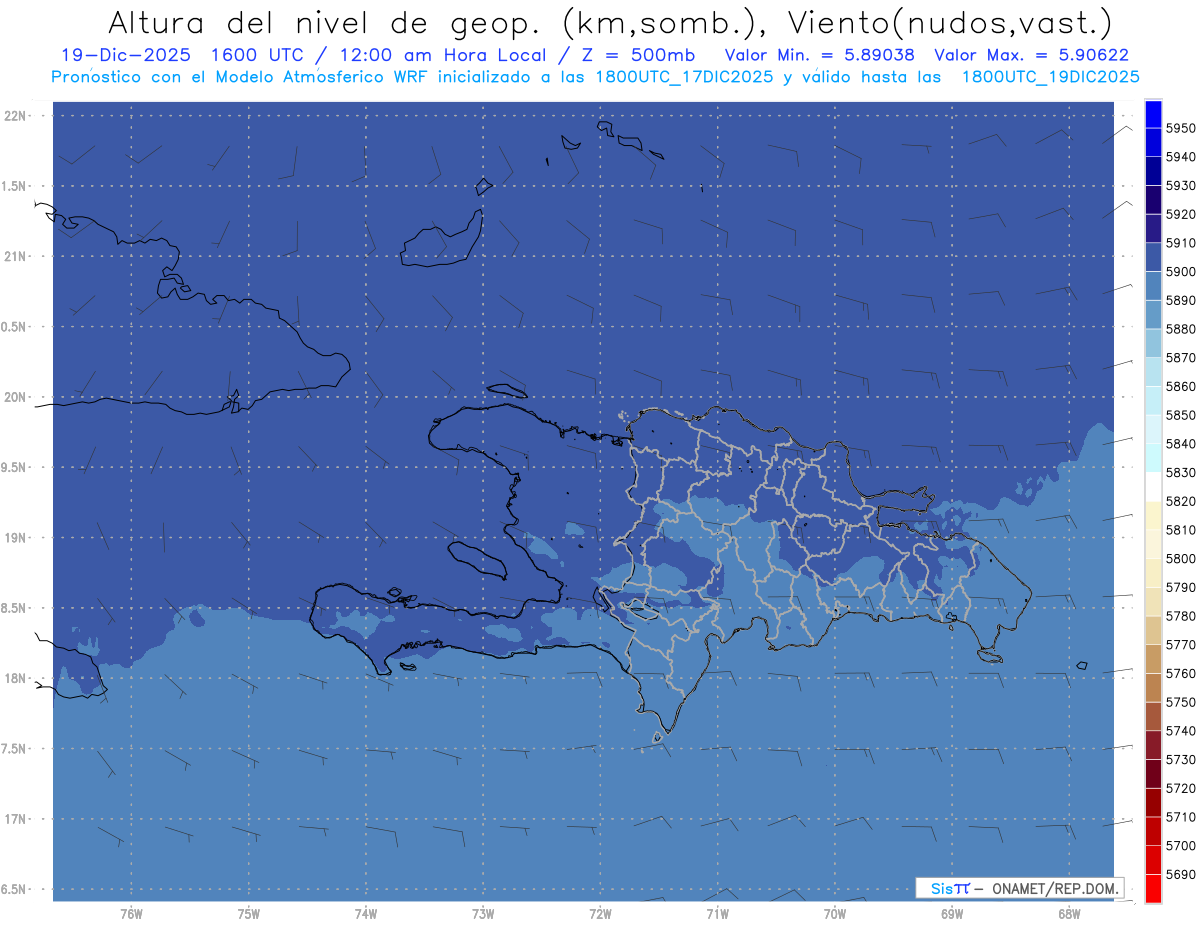Click the 5760 color scale label
This screenshot has width=1200, height=927.
[1180, 673]
